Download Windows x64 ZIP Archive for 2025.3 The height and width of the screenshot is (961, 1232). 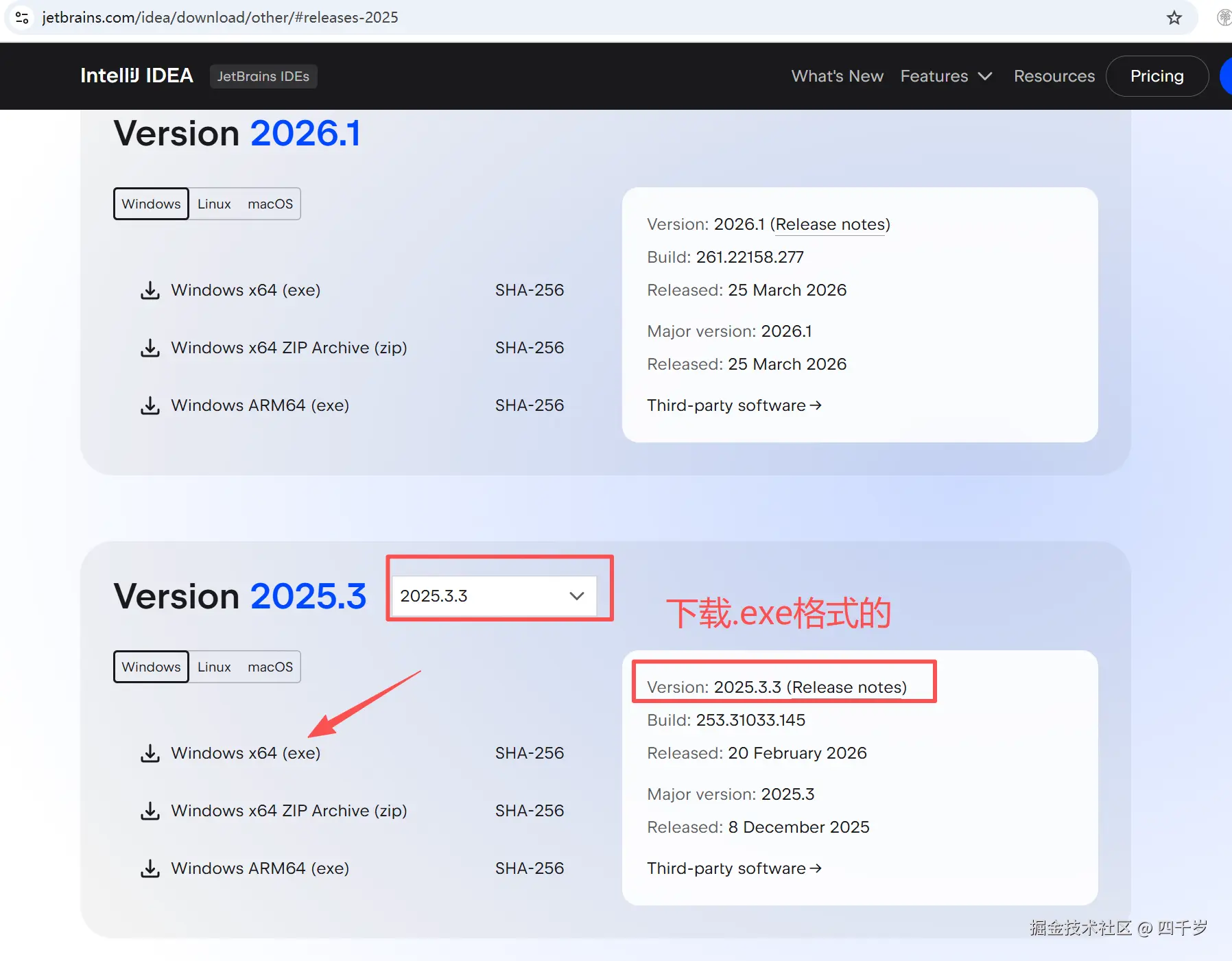(289, 811)
